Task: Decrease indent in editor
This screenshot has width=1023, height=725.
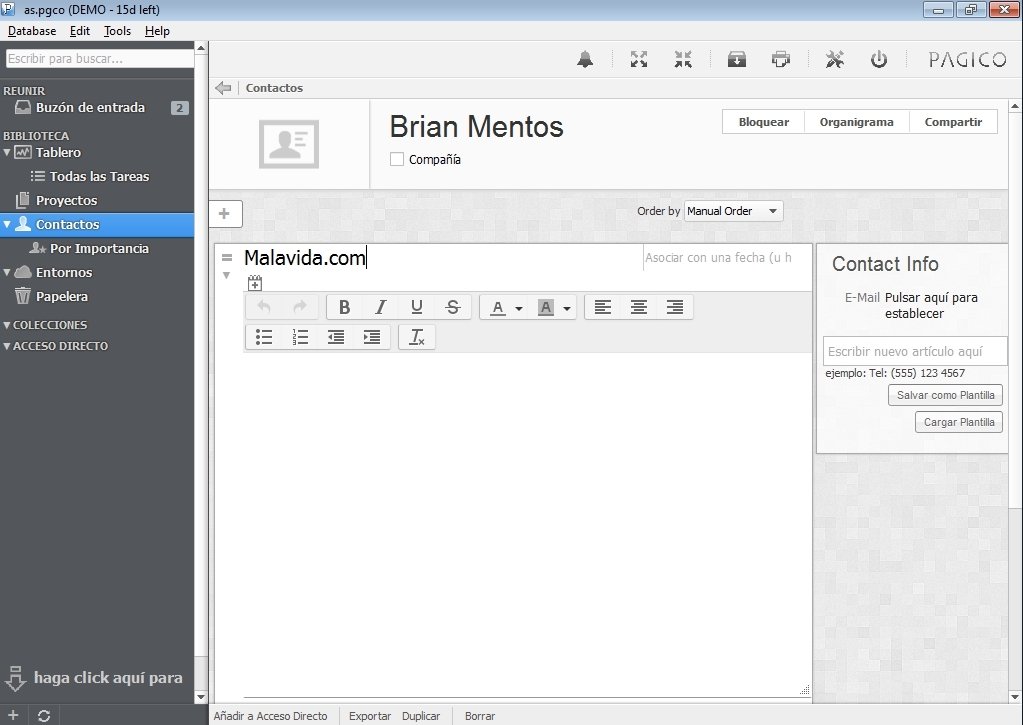Action: [336, 337]
